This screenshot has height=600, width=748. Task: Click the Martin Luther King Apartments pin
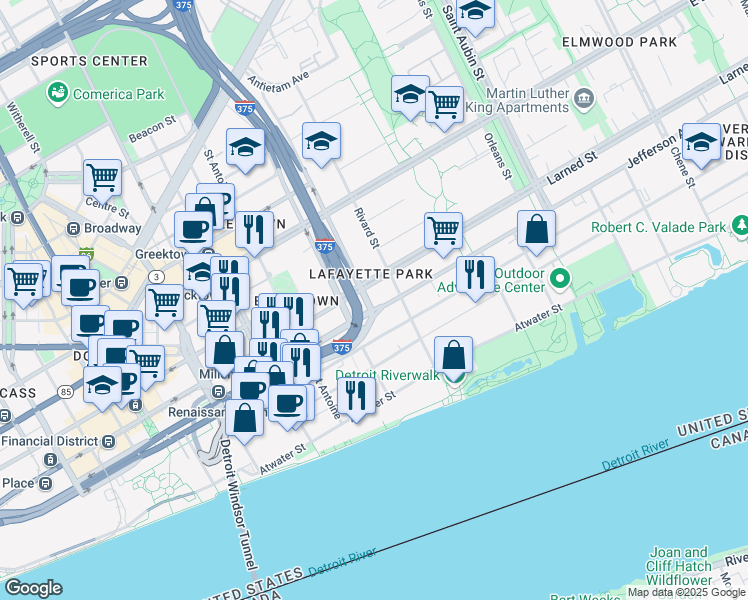[x=584, y=99]
